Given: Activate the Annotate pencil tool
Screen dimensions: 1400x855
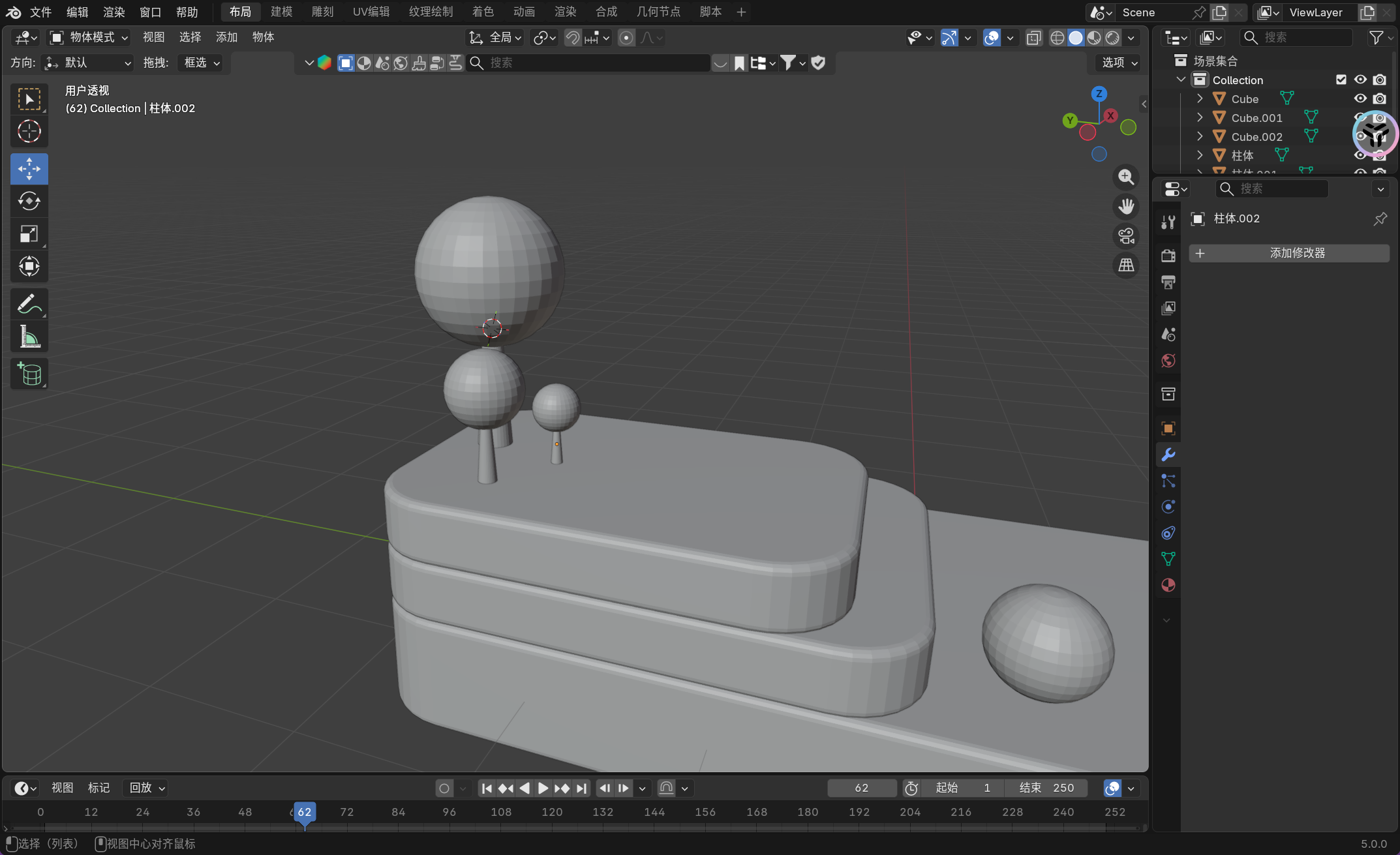Looking at the screenshot, I should pos(29,304).
